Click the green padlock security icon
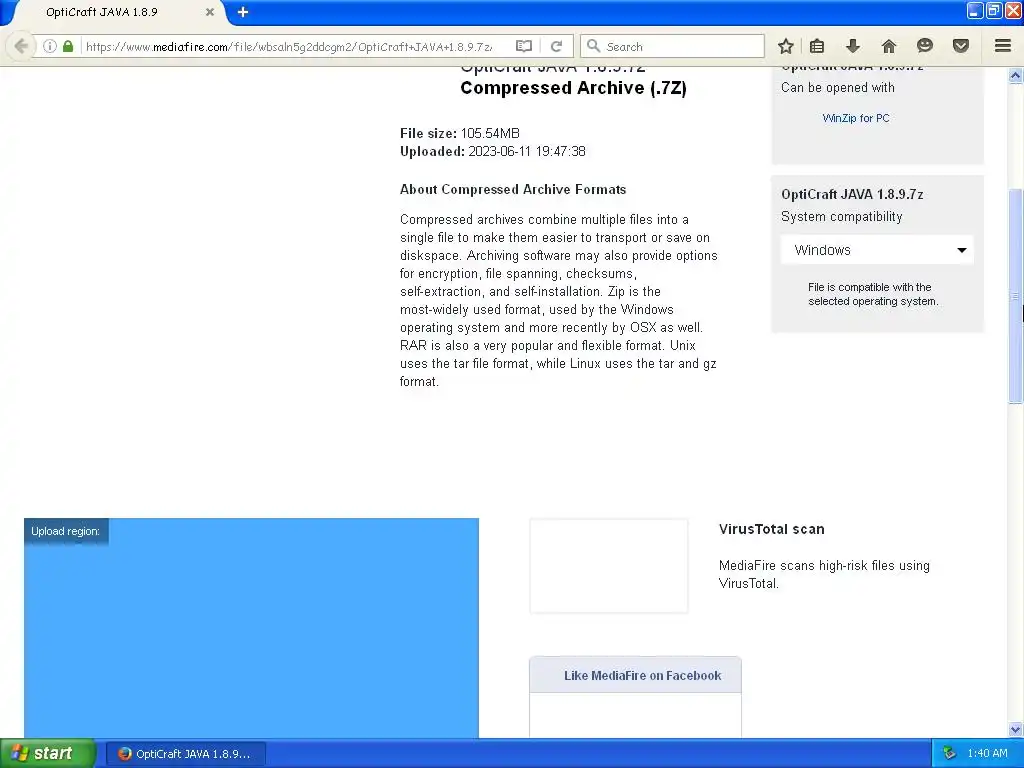The height and width of the screenshot is (768, 1024). (x=68, y=46)
